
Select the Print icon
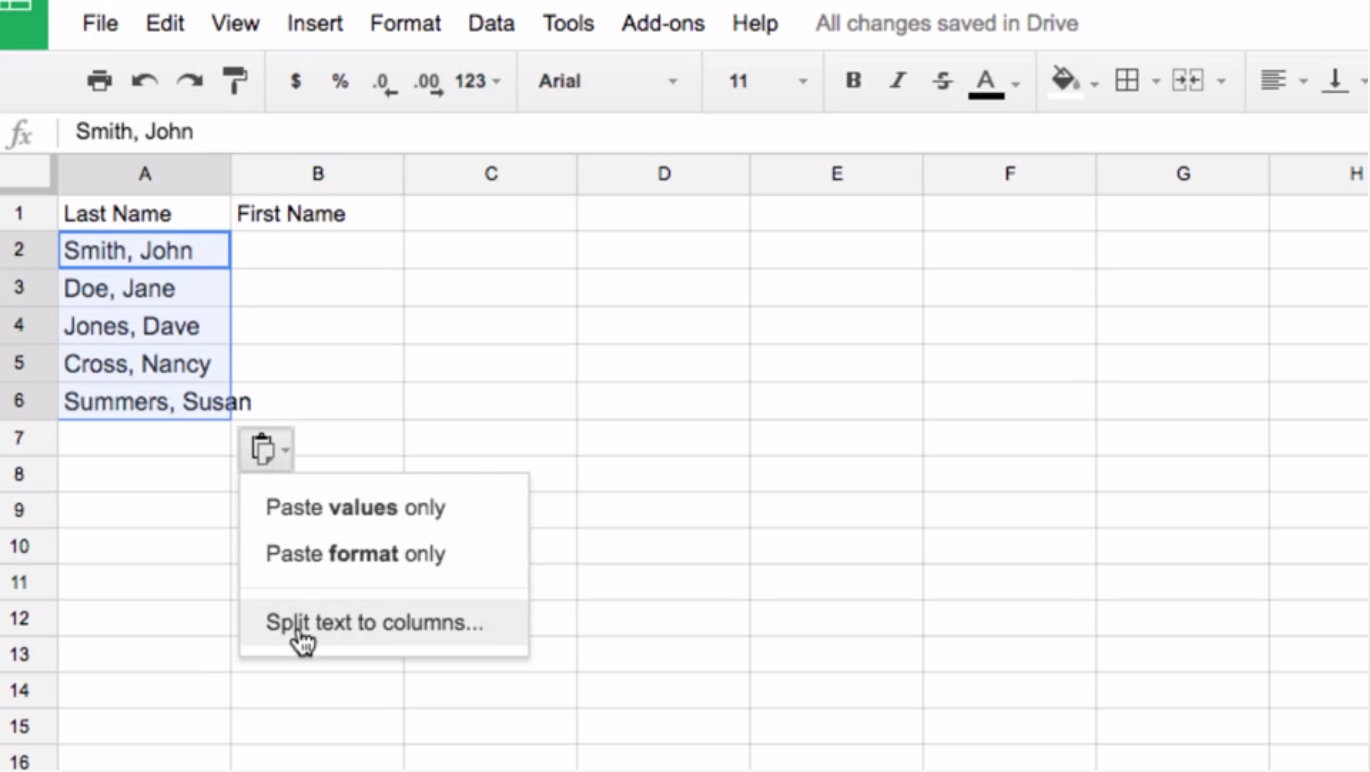pyautogui.click(x=99, y=81)
